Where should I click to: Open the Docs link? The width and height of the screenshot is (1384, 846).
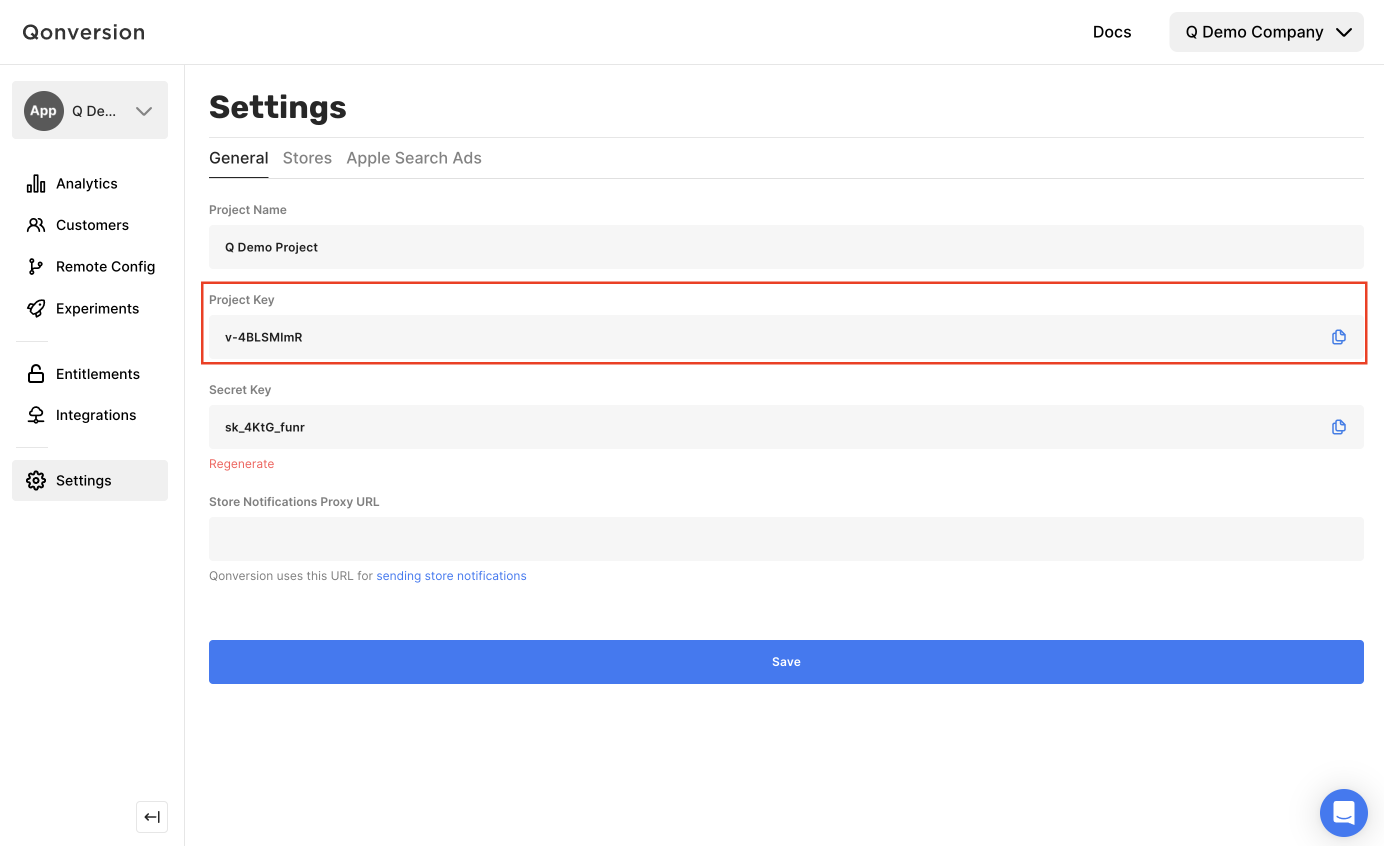(1112, 32)
